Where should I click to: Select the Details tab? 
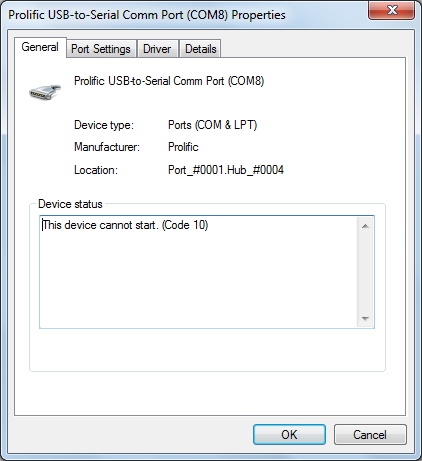200,49
